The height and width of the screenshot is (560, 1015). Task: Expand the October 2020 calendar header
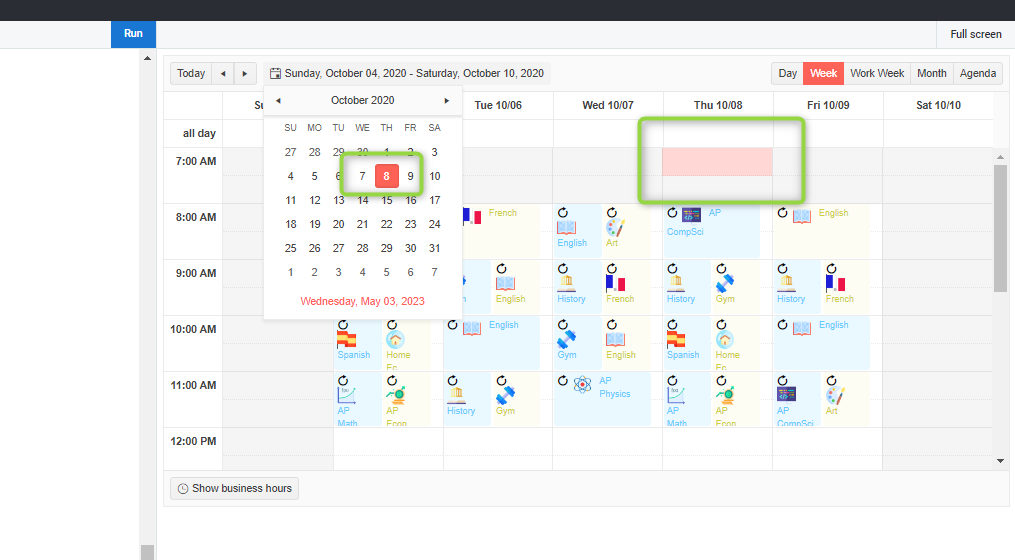tap(362, 100)
